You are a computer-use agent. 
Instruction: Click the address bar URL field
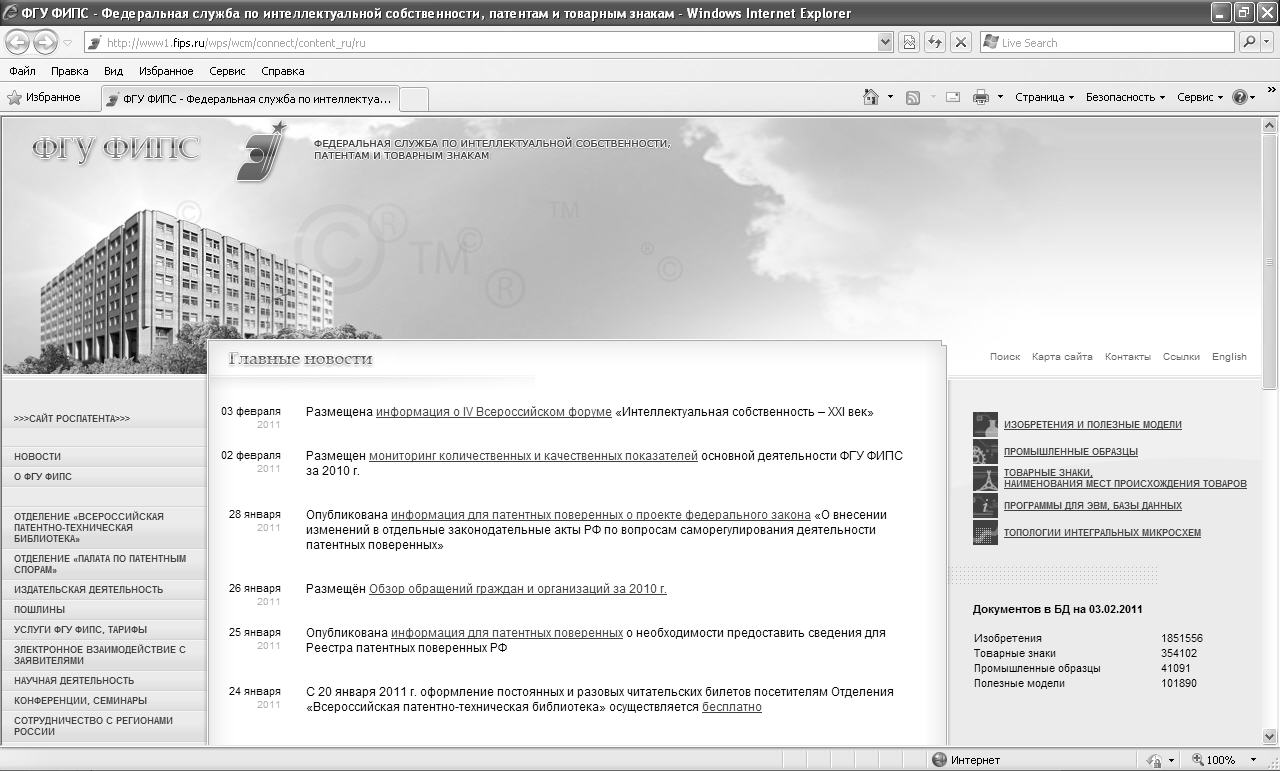(x=480, y=43)
